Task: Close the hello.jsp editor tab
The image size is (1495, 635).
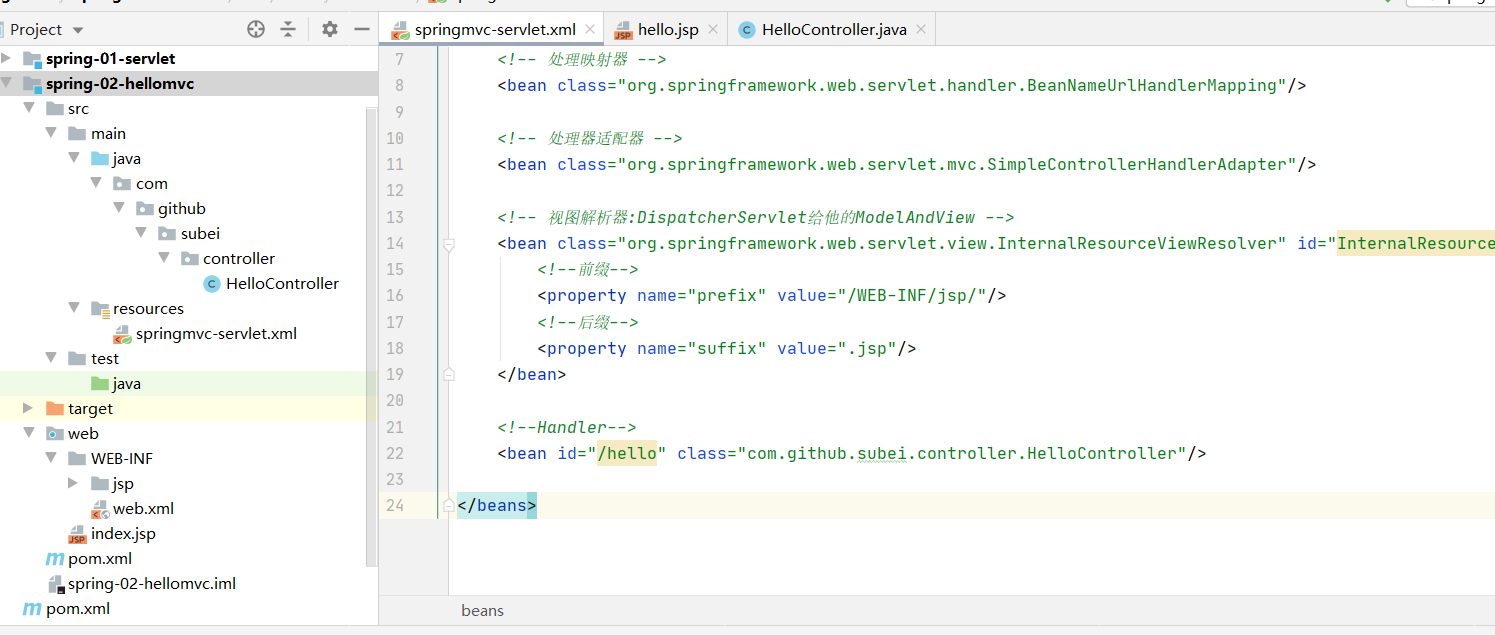Action: point(713,30)
